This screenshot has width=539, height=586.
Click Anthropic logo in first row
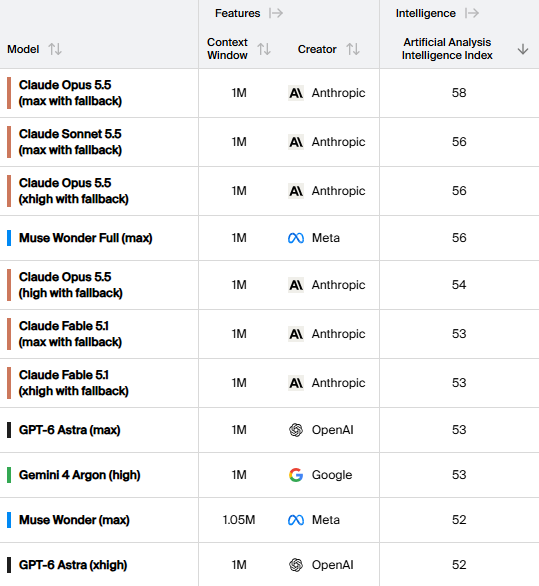(296, 93)
